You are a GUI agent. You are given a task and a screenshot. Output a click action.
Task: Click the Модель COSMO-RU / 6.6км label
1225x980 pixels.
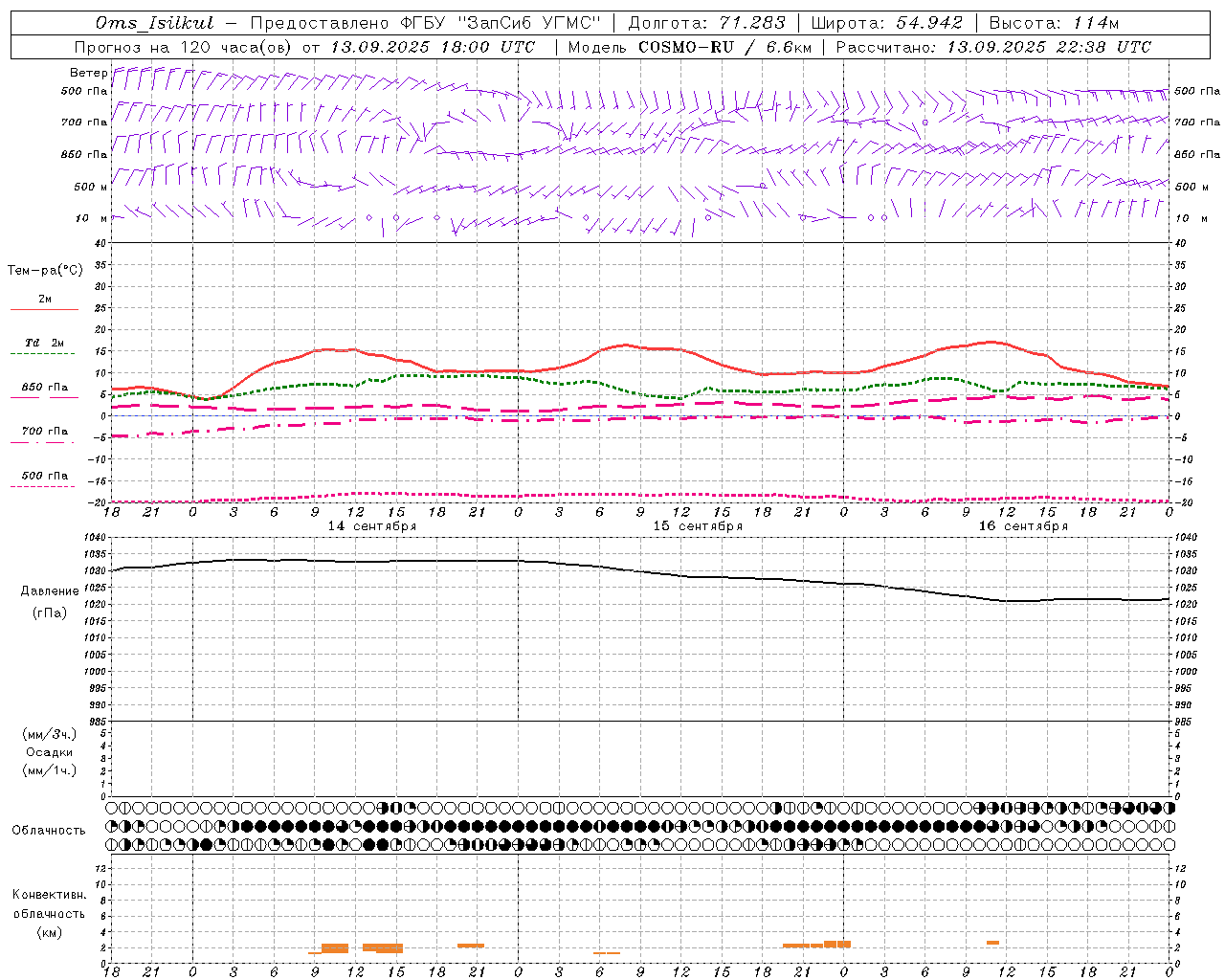coord(689,47)
